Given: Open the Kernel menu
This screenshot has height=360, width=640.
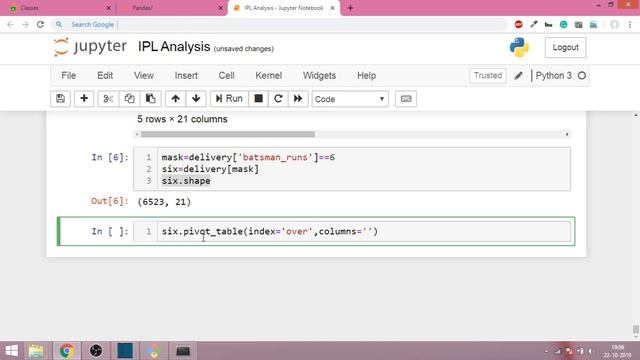Looking at the screenshot, I should [x=269, y=76].
